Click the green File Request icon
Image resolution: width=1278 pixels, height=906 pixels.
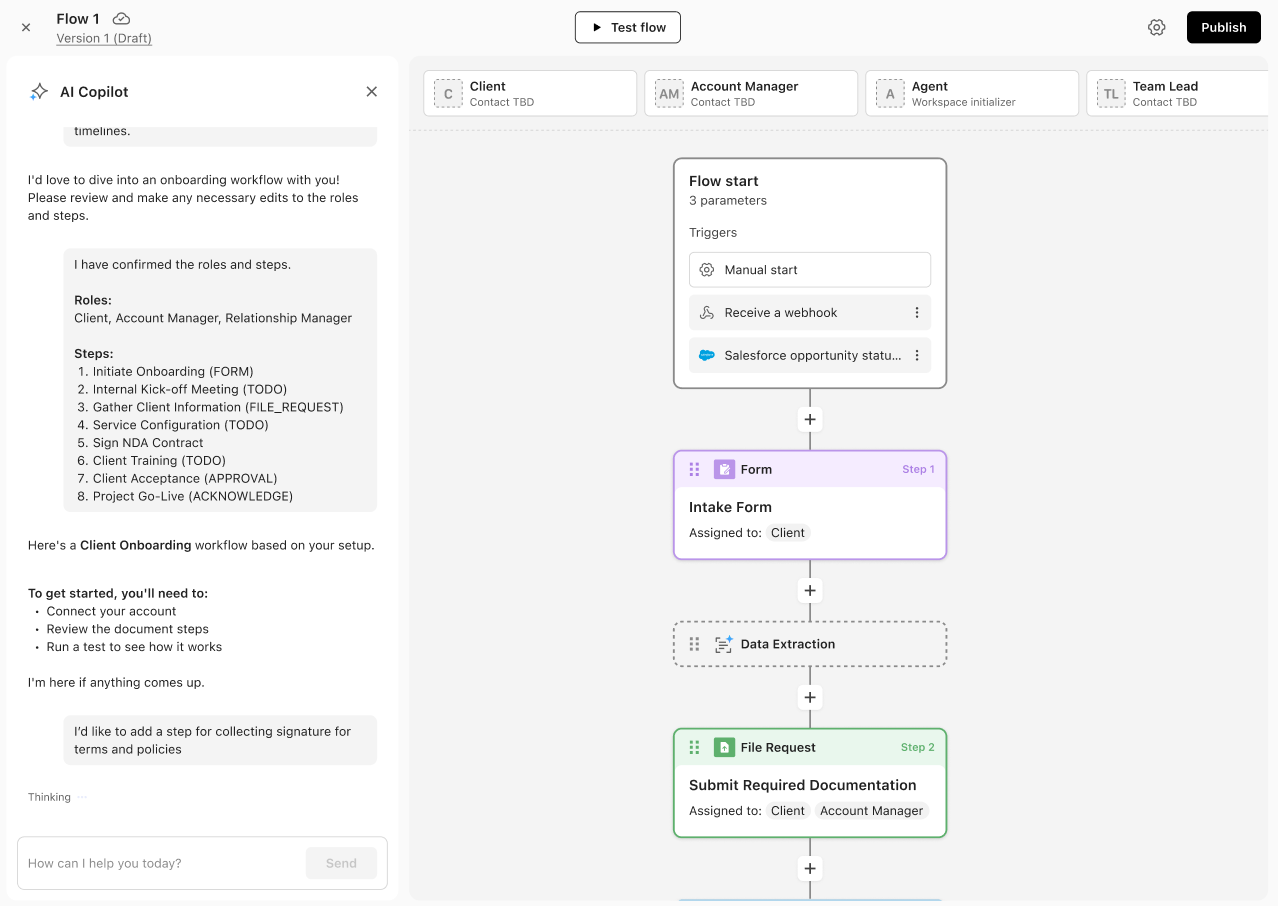click(x=724, y=747)
